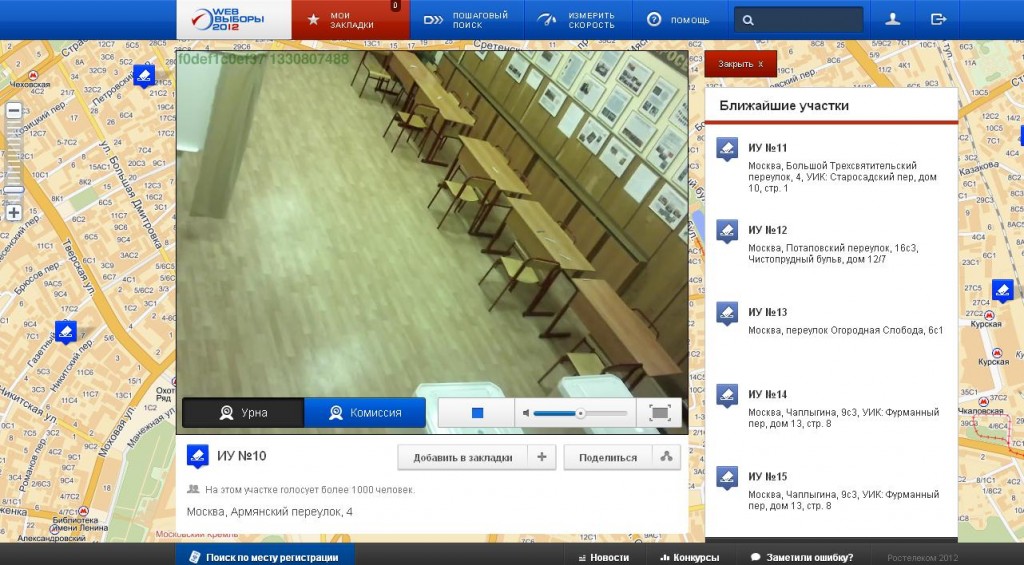This screenshot has width=1024, height=565.
Task: Switch to the Комиссия camera view
Action: point(365,413)
